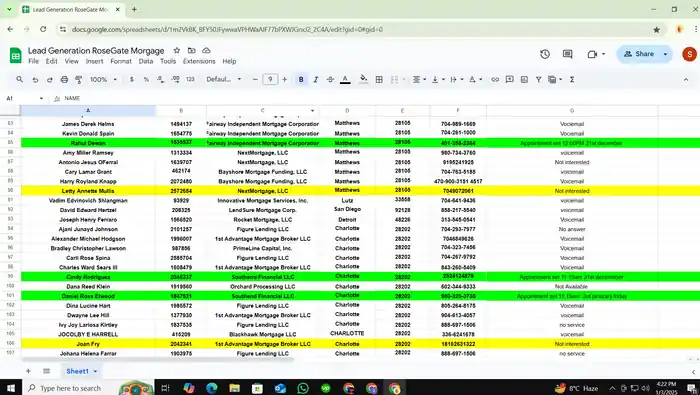Screen dimensions: 700x395
Task: Bookmark the page with star icon
Action: click(x=656, y=29)
